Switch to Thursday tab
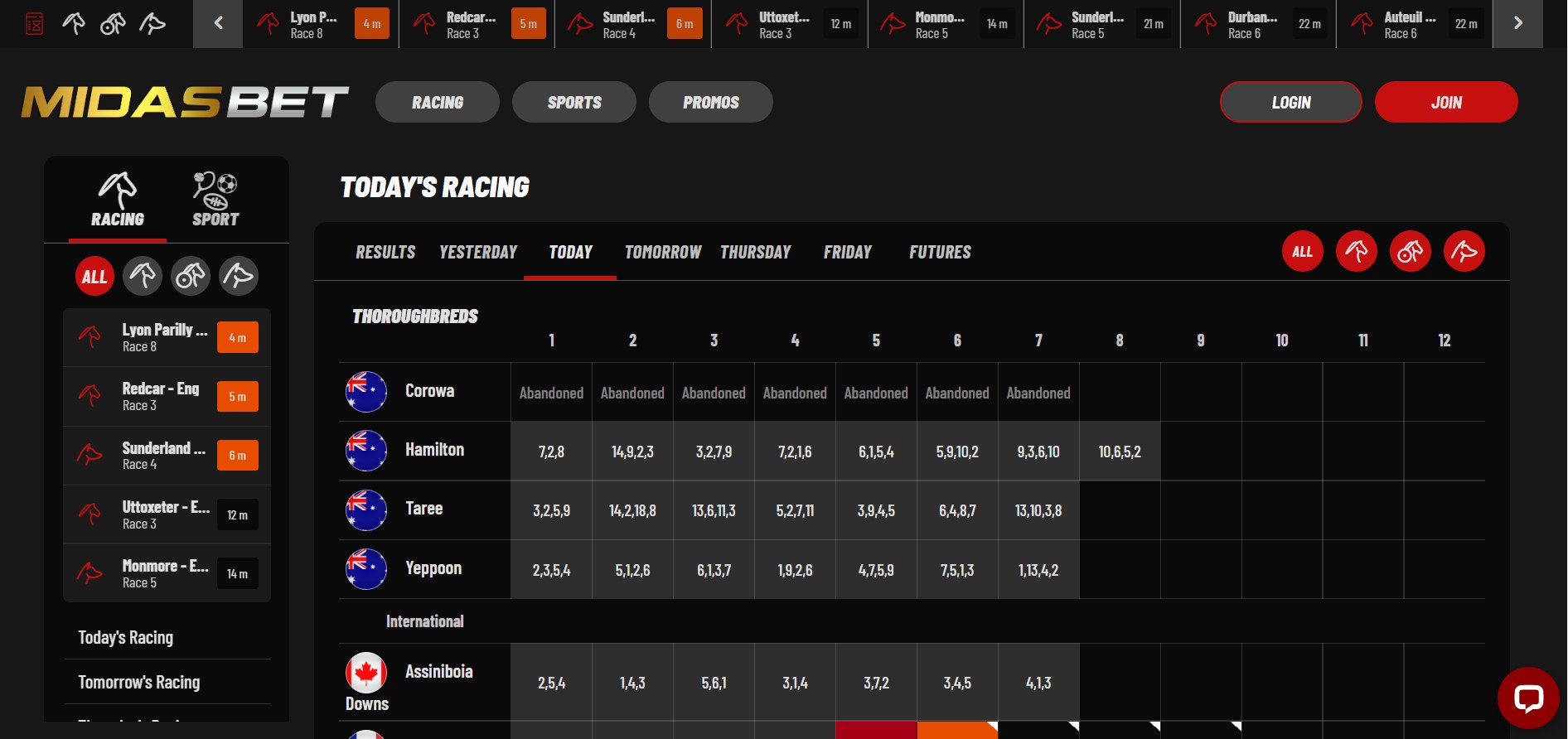The width and height of the screenshot is (1568, 739). click(x=756, y=252)
